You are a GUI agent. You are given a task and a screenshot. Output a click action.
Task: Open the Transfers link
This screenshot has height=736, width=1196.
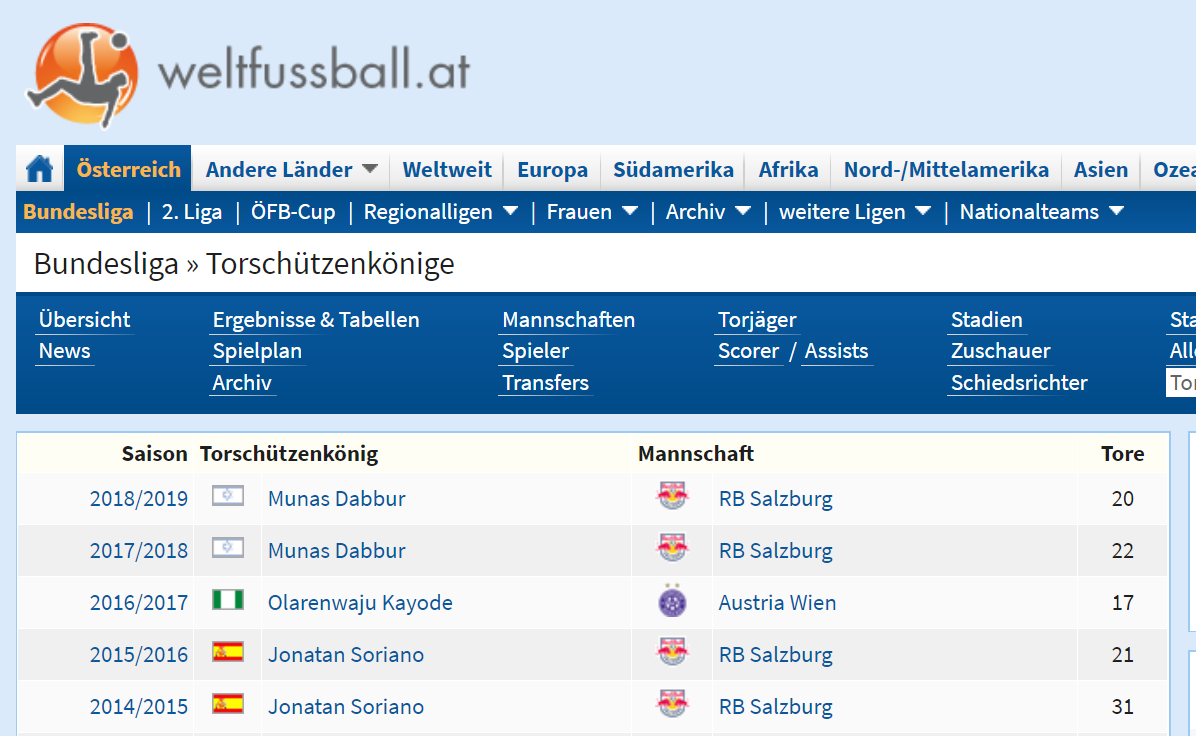pos(545,383)
